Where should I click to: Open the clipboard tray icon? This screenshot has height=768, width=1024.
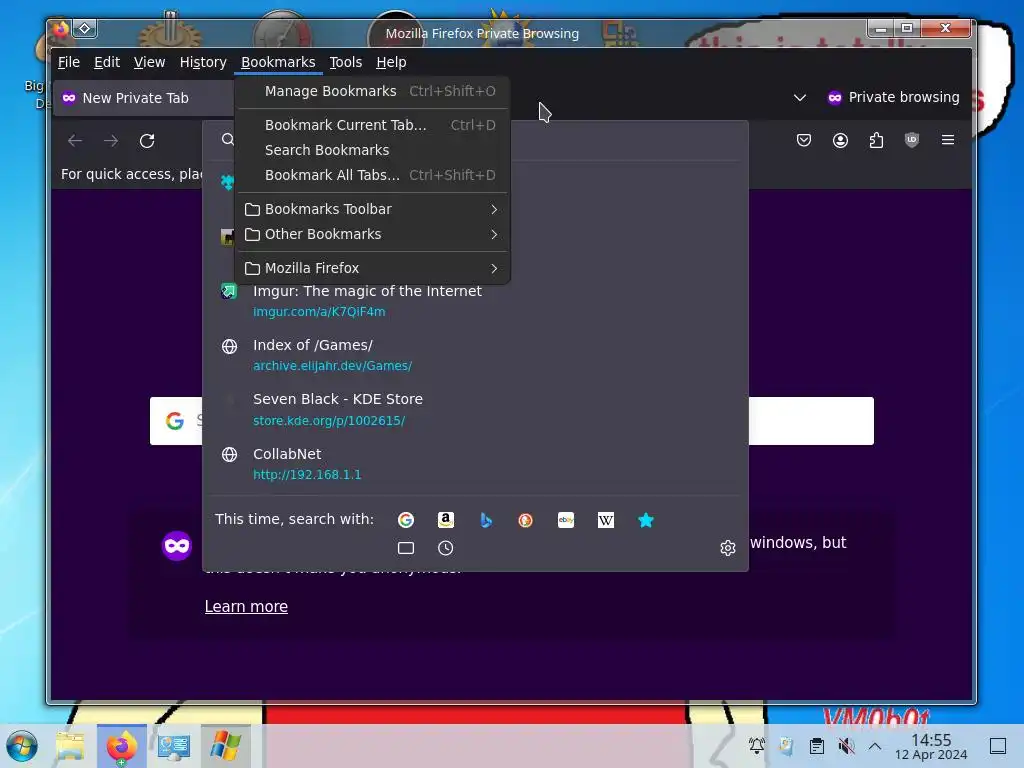pyautogui.click(x=816, y=746)
